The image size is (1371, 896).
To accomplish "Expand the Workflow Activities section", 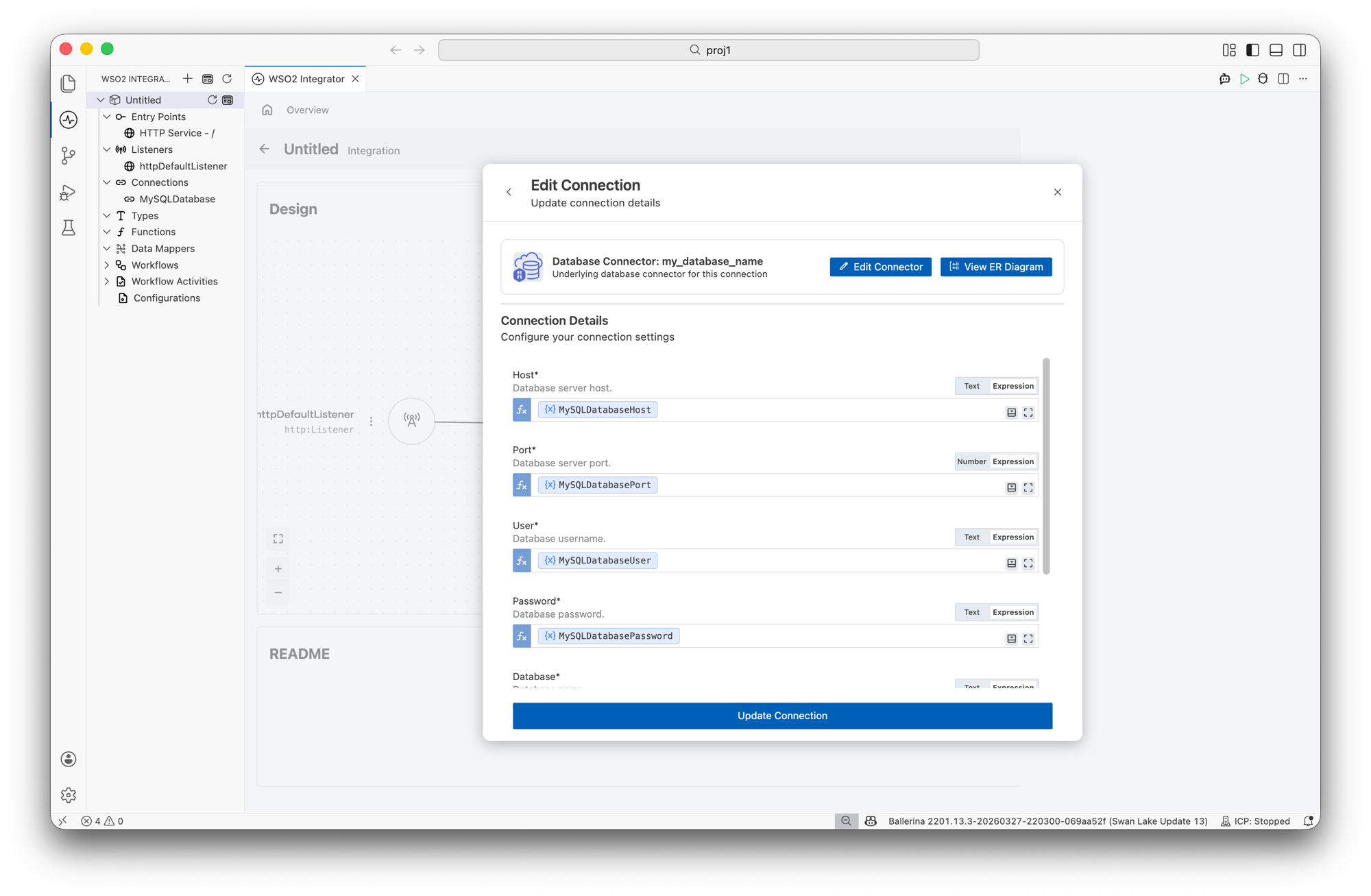I will (107, 281).
